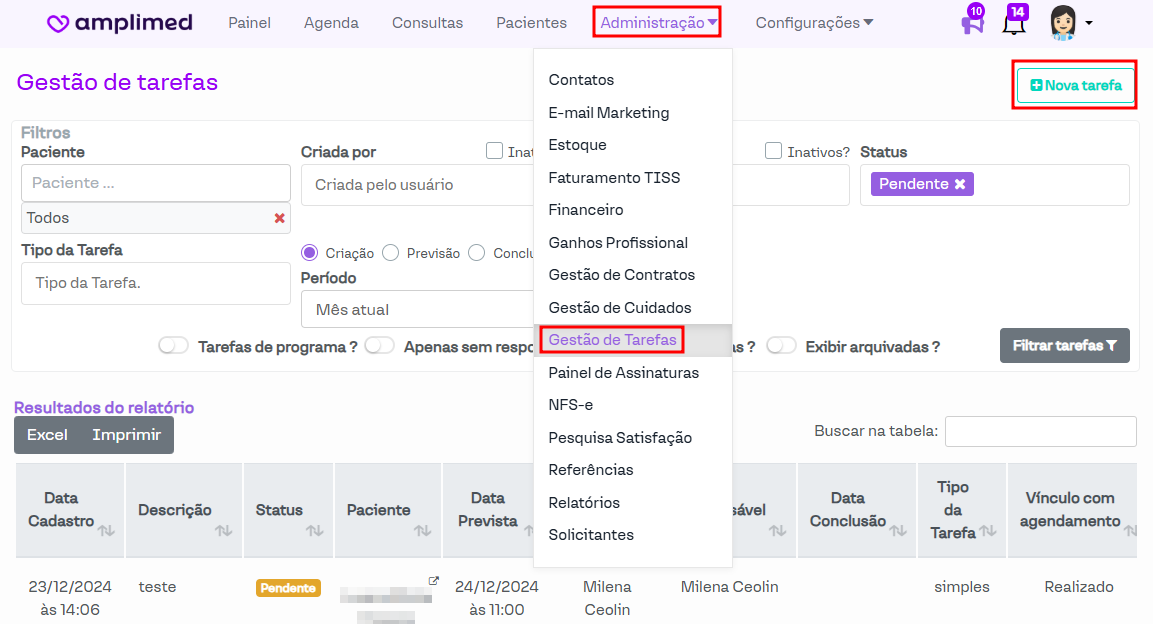Expand the Configurações dropdown menu

tap(814, 23)
